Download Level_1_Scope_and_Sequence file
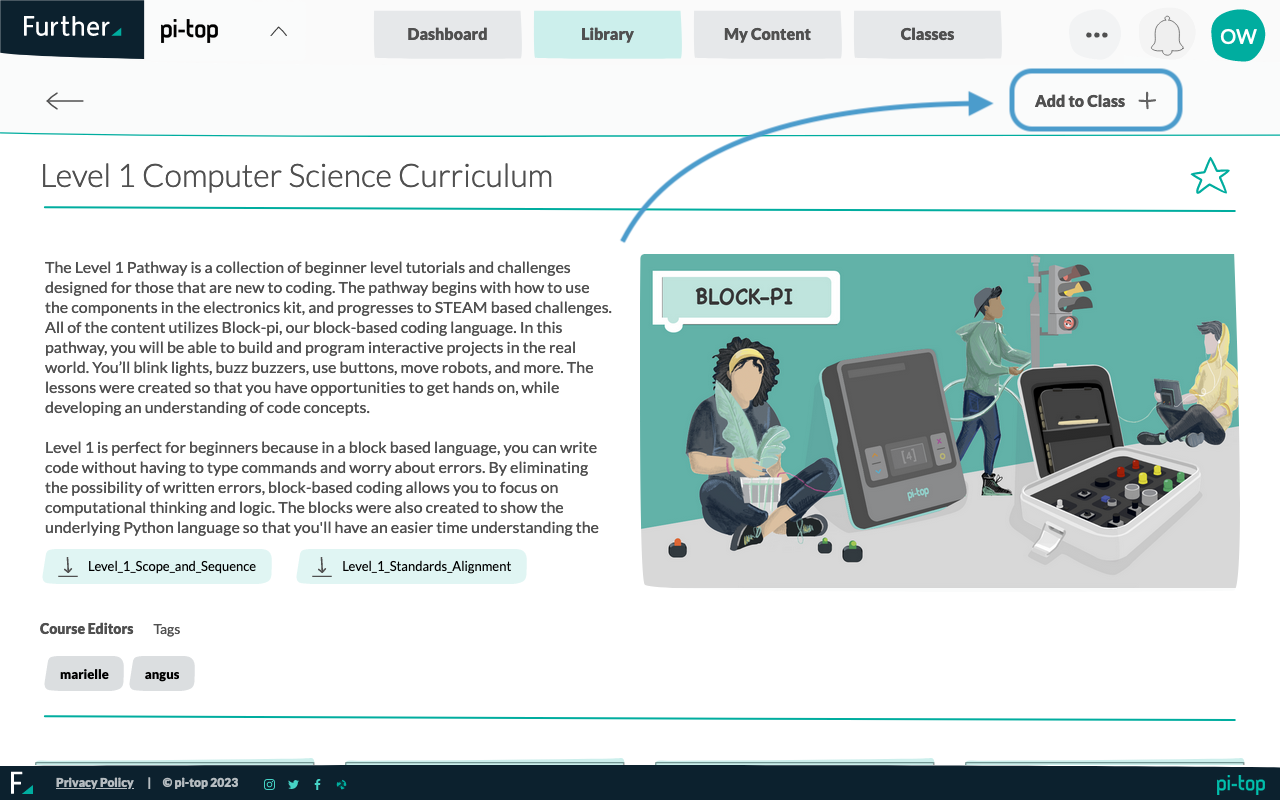The height and width of the screenshot is (800, 1280). (157, 566)
